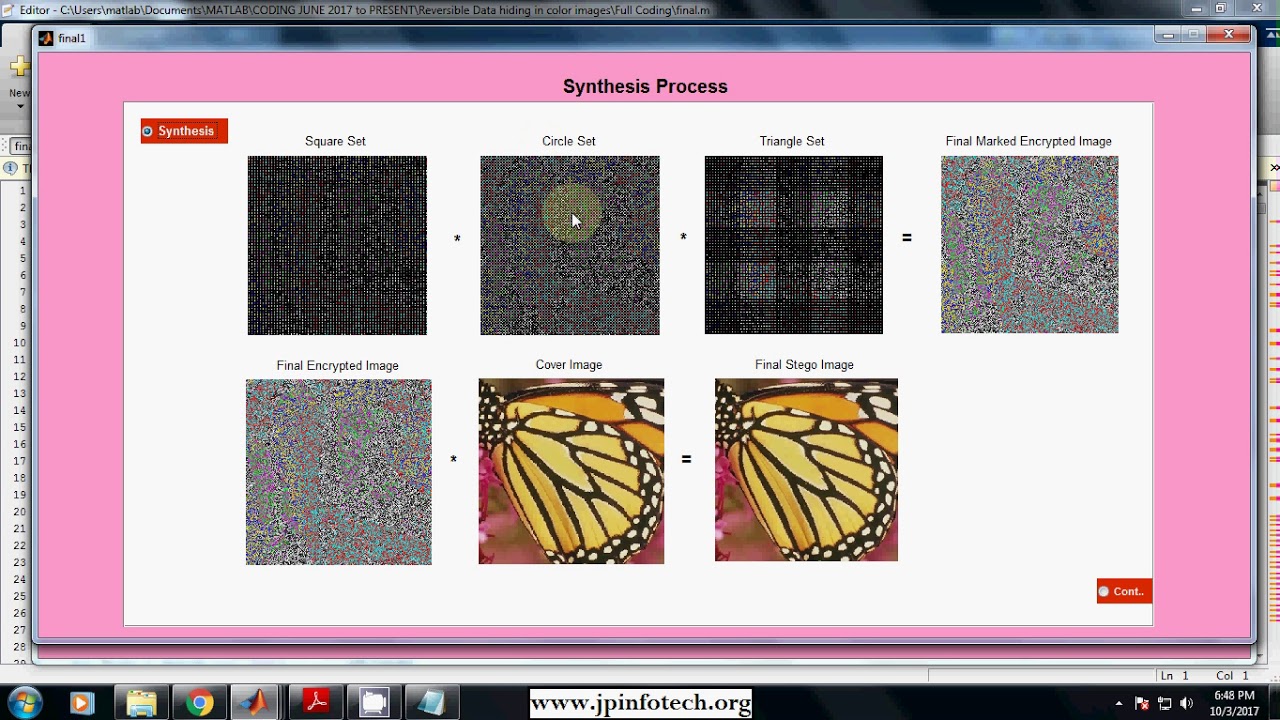Click the 'Final Marked Encrypted Image' label
Viewport: 1280px width, 720px height.
click(1029, 141)
